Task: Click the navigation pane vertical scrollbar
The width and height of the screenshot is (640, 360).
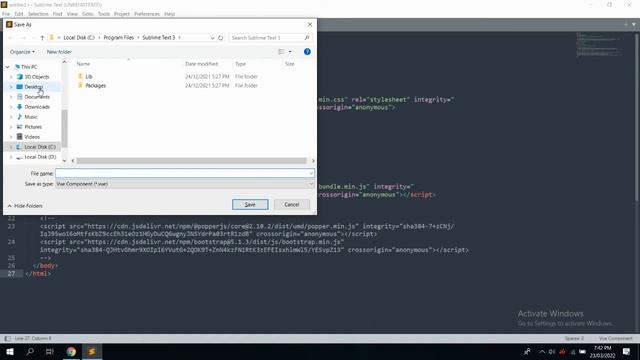Action: pyautogui.click(x=64, y=129)
